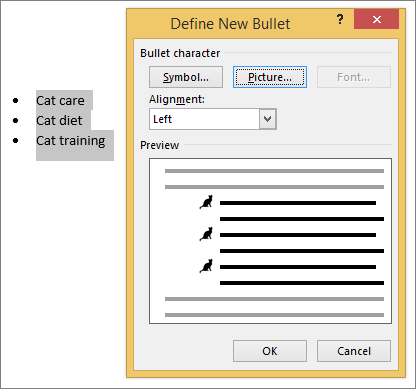Click the disabled Font... button
Viewport: 416px width, 389px height.
coord(354,77)
